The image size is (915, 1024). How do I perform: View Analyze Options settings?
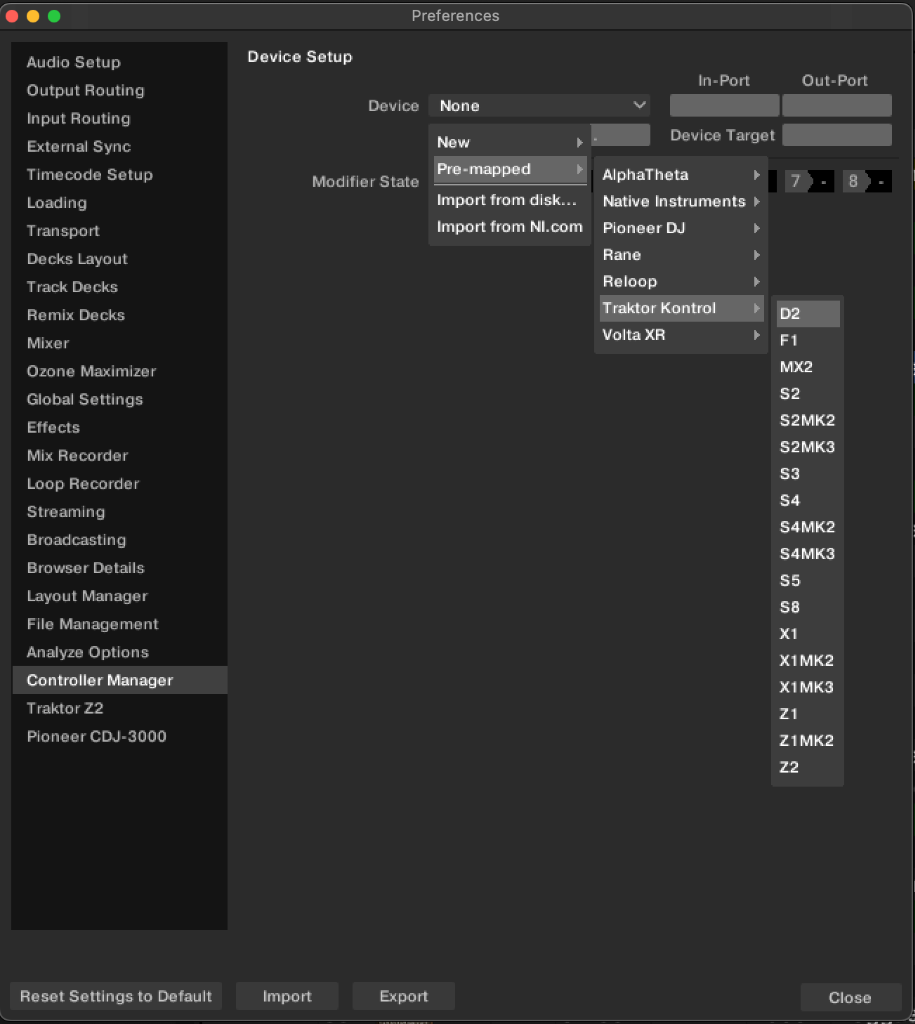tap(120, 652)
